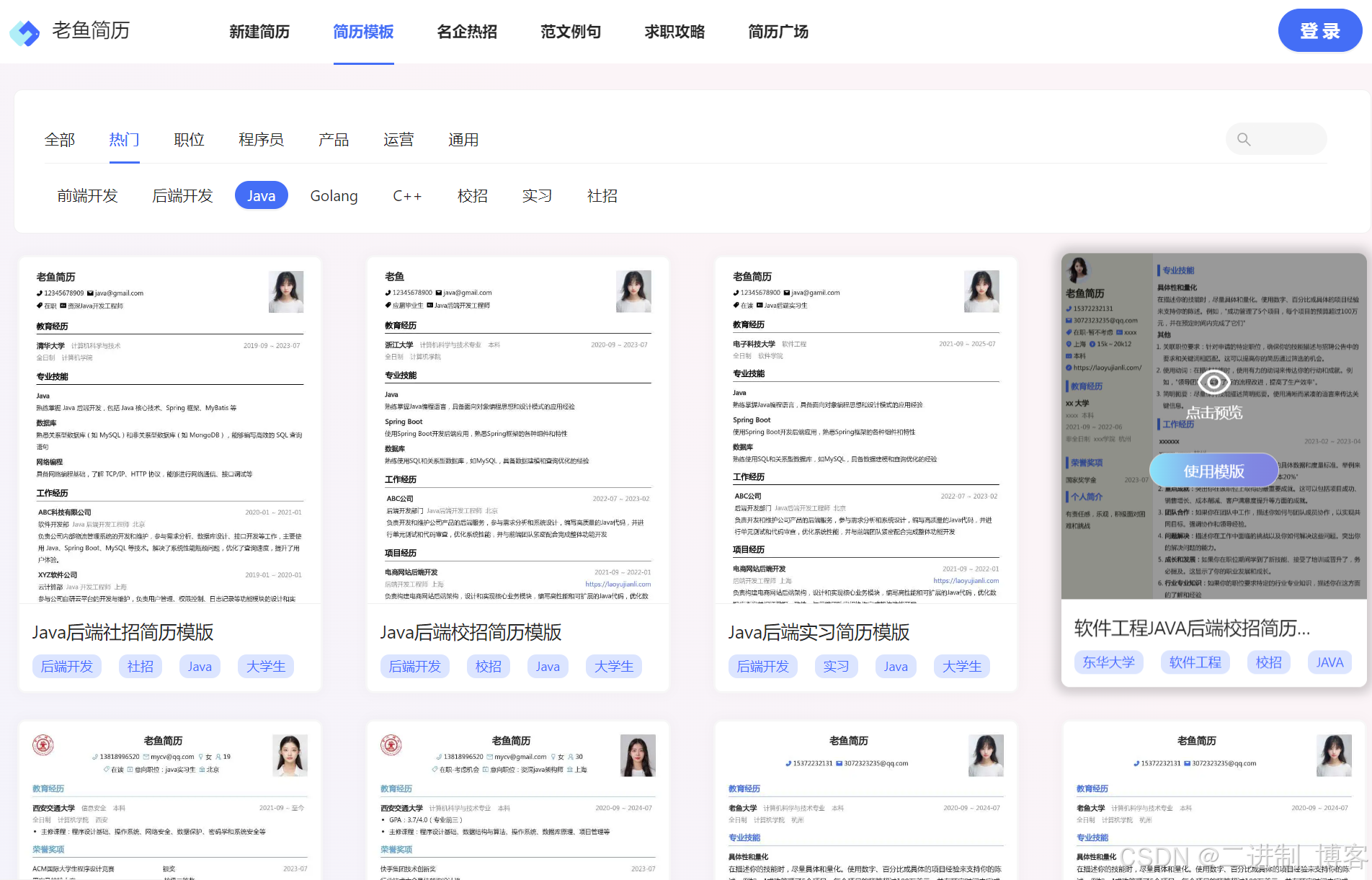Open 范文例句 in top navigation
The height and width of the screenshot is (880, 1372).
pos(571,32)
